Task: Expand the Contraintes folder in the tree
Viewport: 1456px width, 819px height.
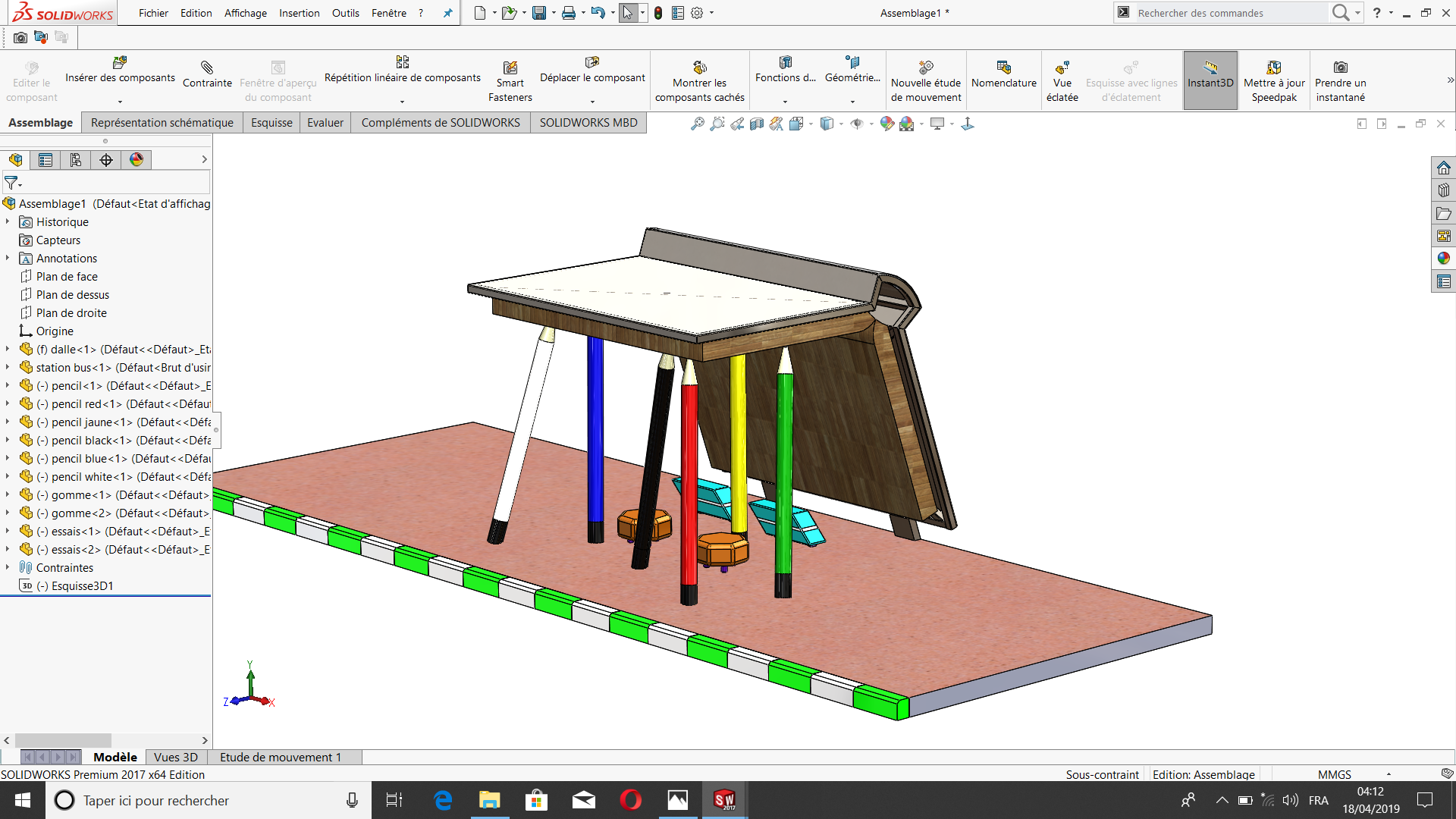Action: click(8, 567)
